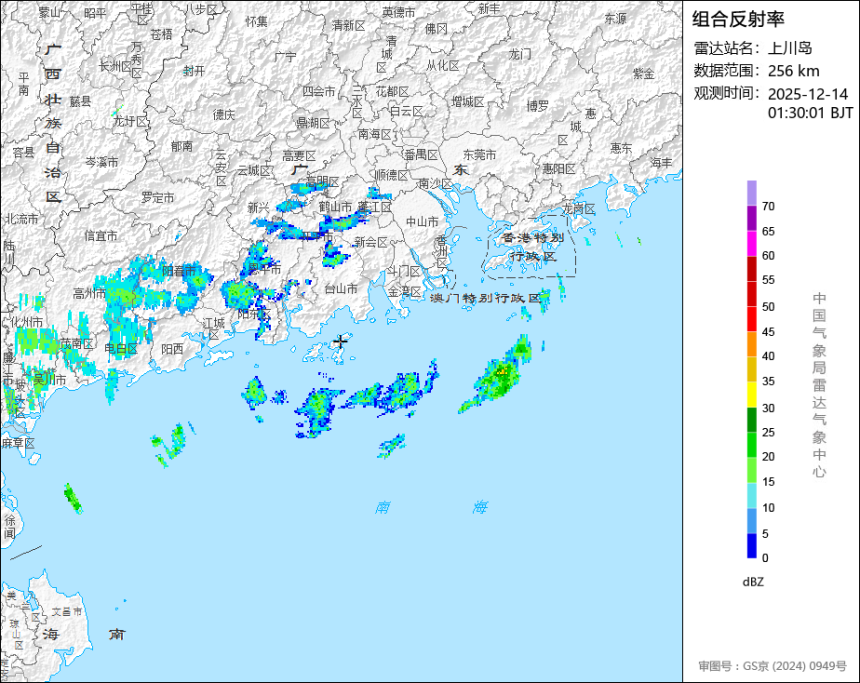Select the purple 65–70 dBZ legend color
This screenshot has height=683, width=860.
click(751, 218)
